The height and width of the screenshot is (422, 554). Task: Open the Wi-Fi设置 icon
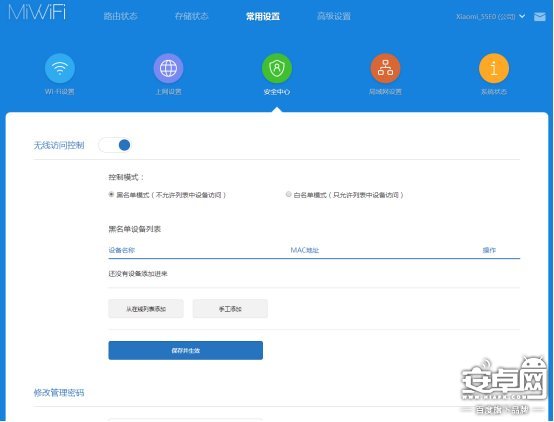click(60, 68)
